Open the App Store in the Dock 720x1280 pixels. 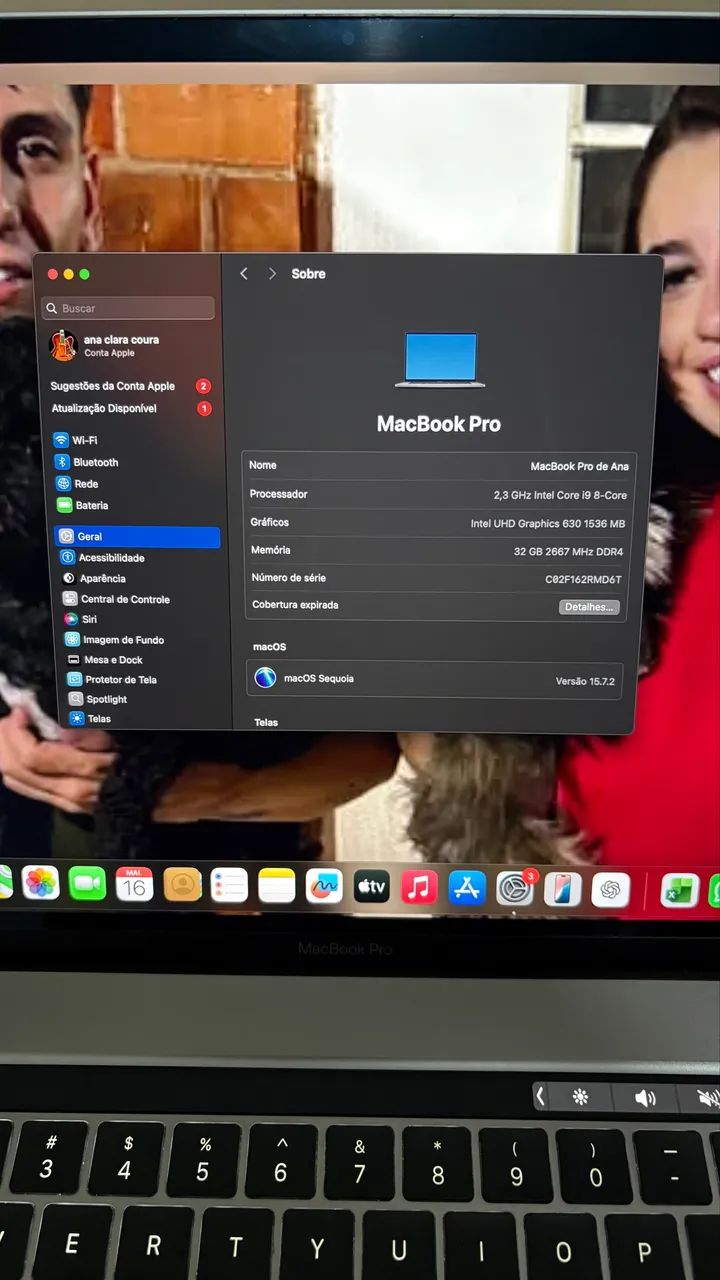click(467, 888)
